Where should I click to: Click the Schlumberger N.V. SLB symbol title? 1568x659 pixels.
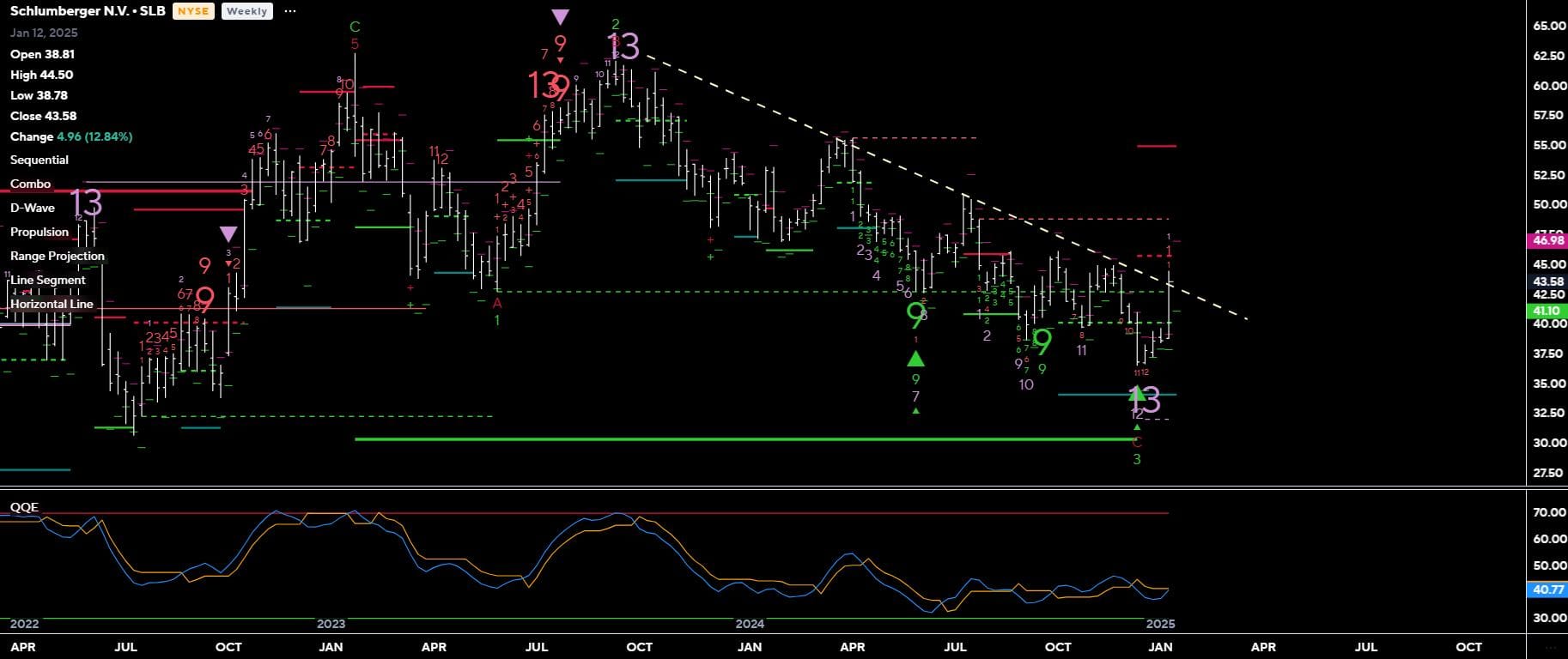[87, 11]
